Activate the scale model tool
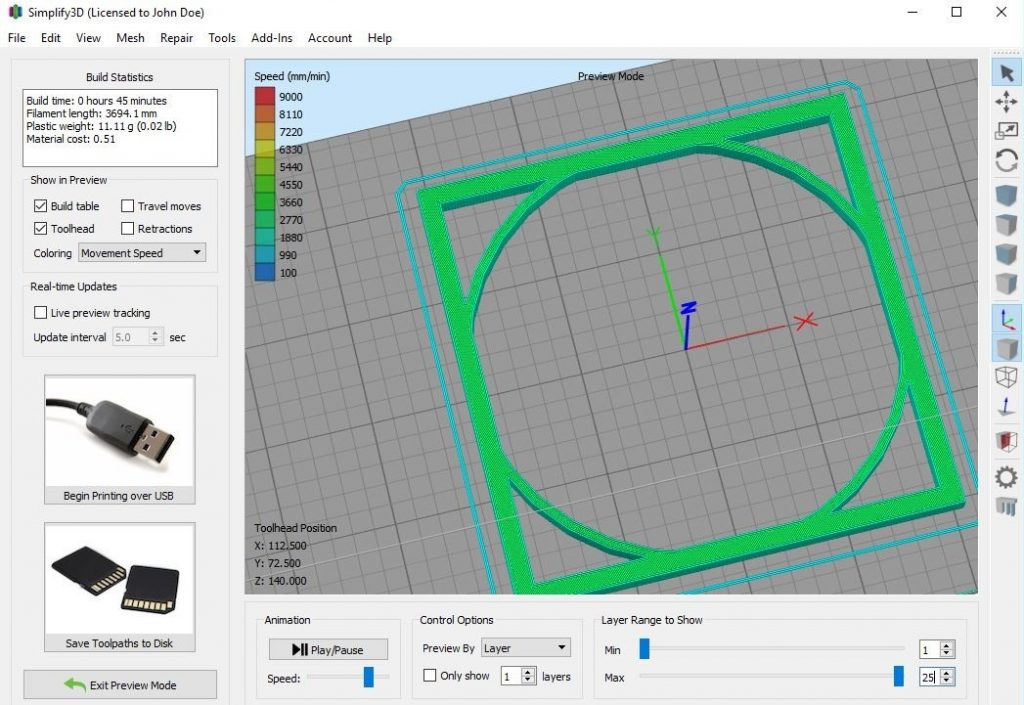1024x705 pixels. [1006, 128]
